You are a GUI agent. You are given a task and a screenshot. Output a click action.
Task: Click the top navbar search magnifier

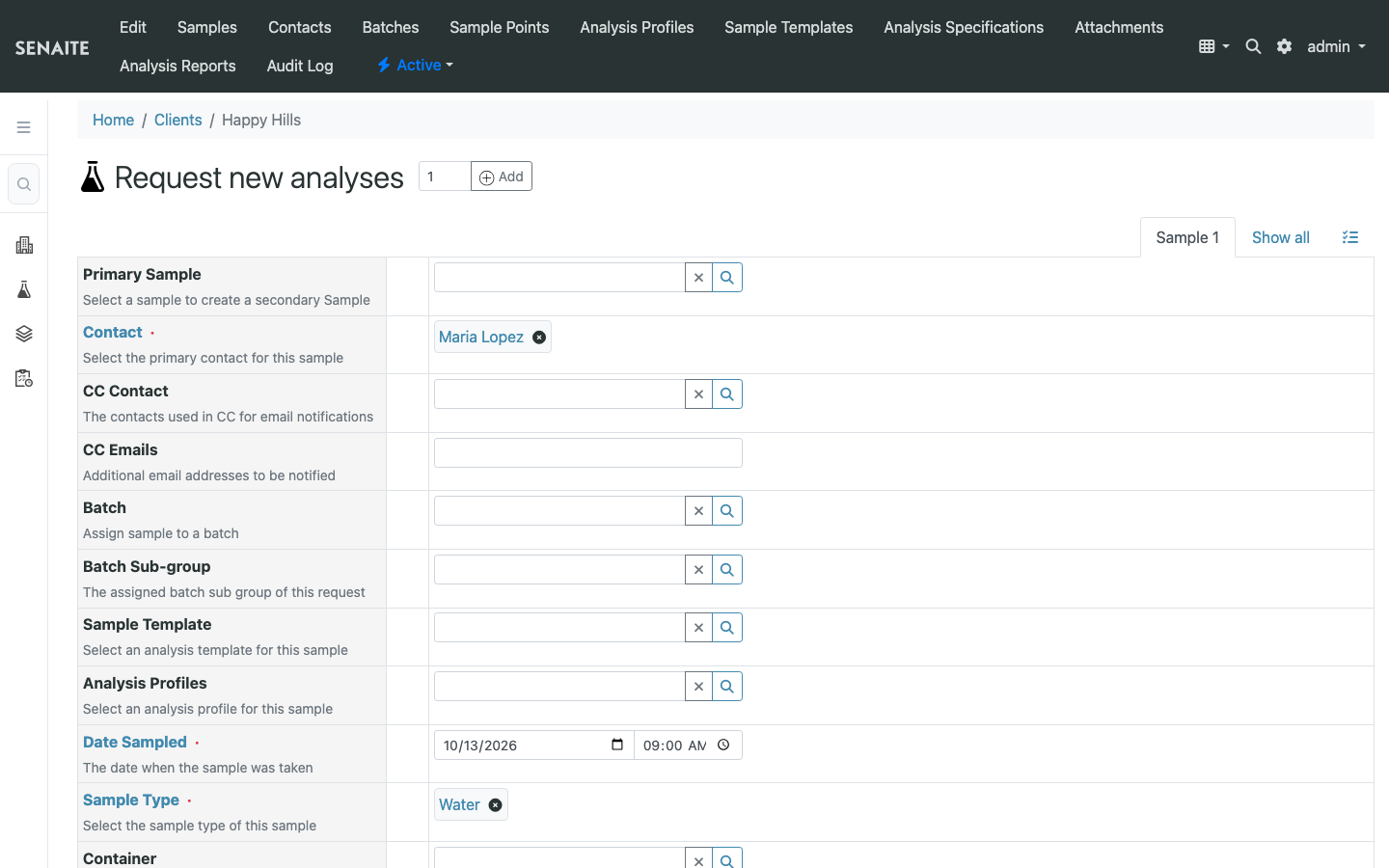click(1253, 46)
